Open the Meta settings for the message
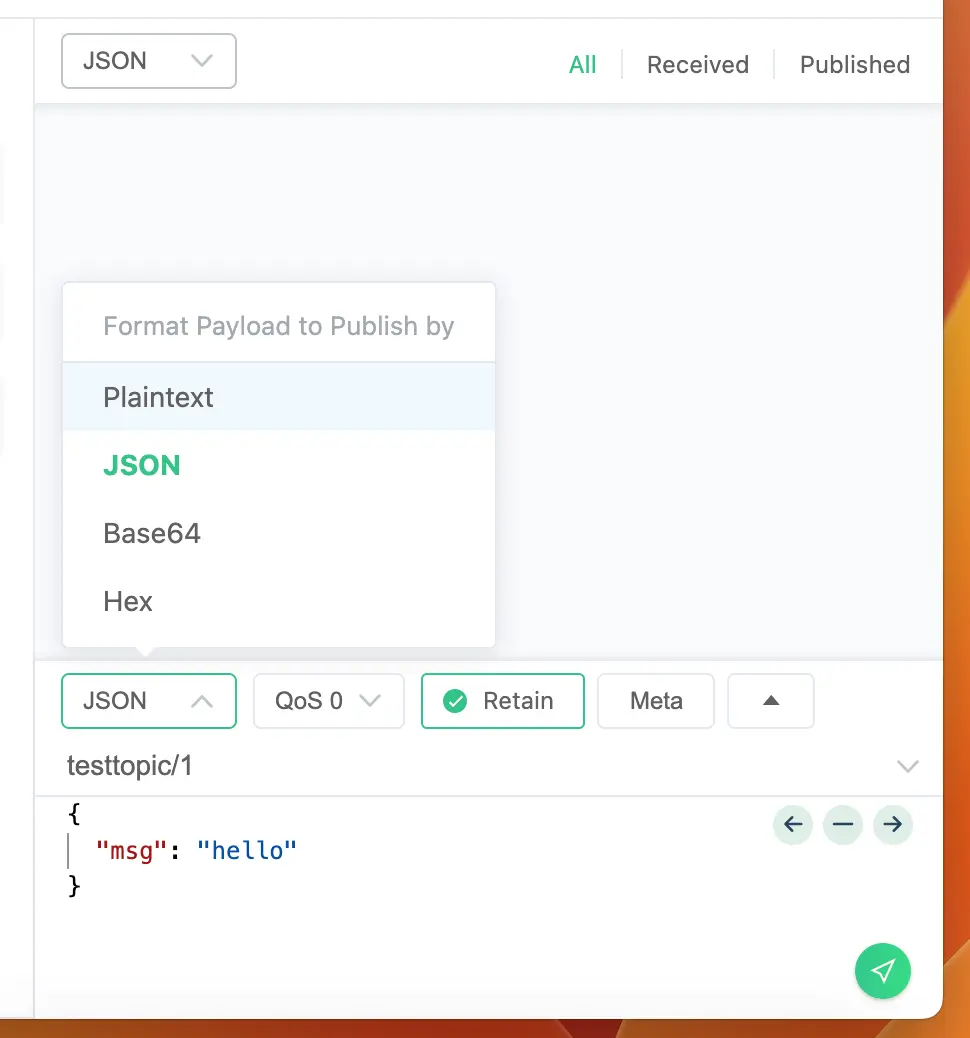This screenshot has height=1038, width=970. 656,701
